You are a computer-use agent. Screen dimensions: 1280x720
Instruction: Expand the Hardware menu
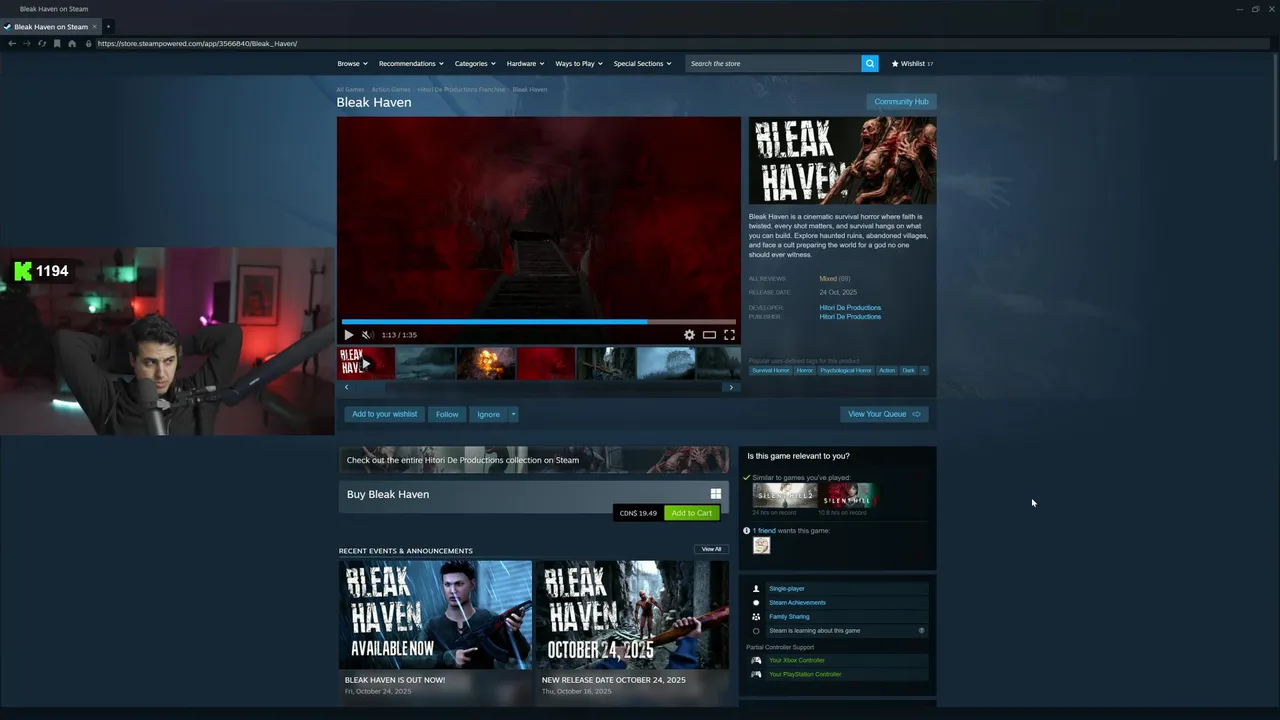525,63
